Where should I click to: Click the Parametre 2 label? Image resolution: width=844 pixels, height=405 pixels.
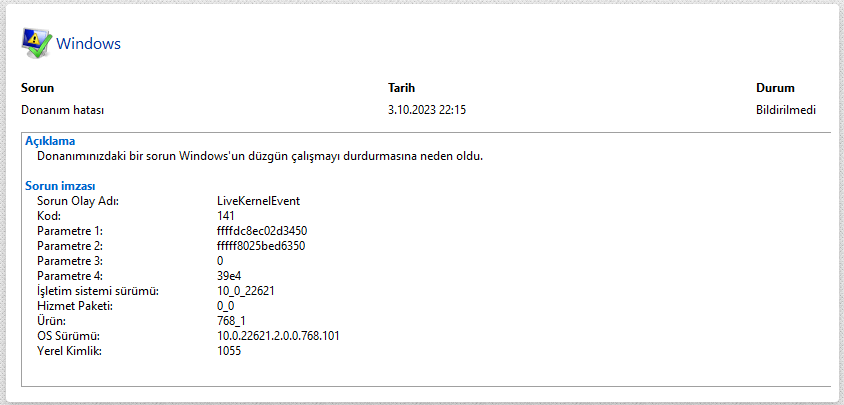pos(70,246)
